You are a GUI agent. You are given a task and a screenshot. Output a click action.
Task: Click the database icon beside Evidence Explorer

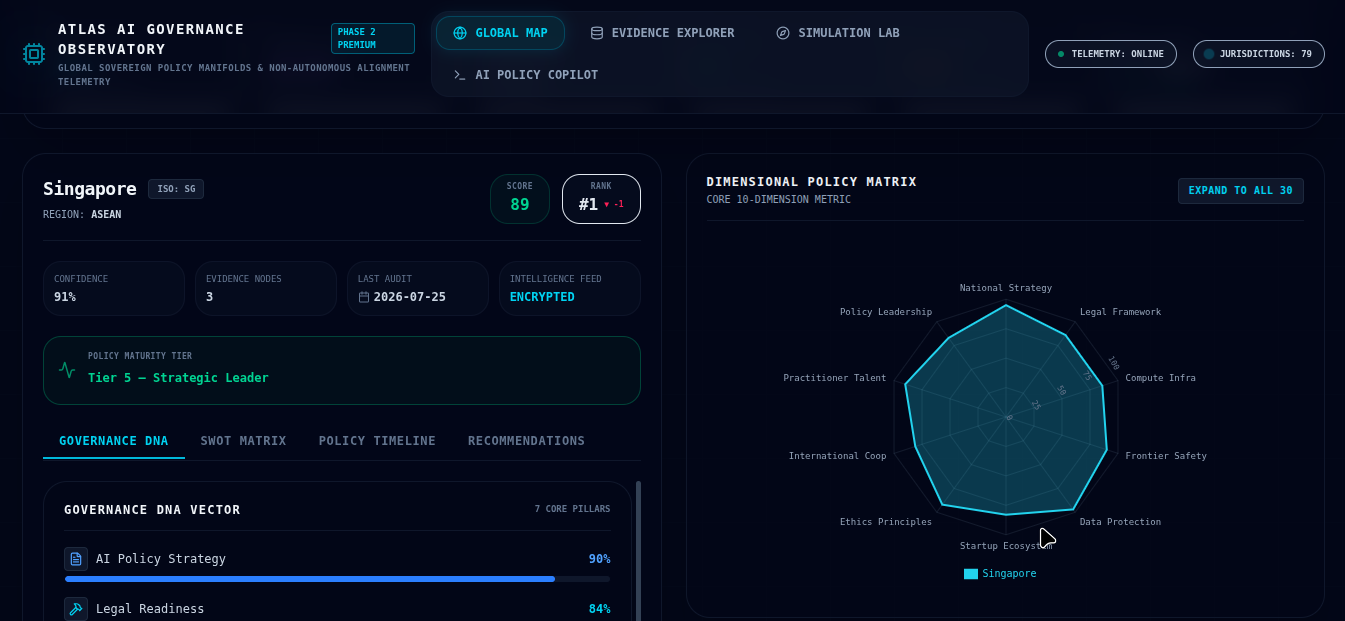coord(597,33)
